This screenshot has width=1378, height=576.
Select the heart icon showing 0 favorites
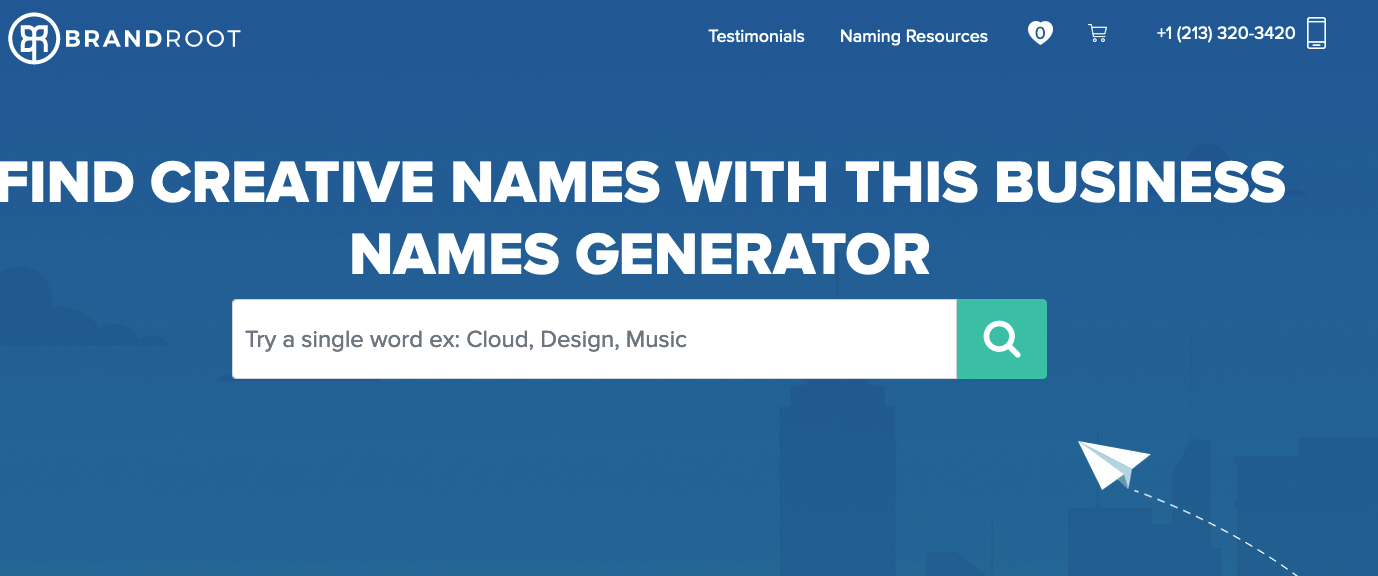pos(1040,33)
